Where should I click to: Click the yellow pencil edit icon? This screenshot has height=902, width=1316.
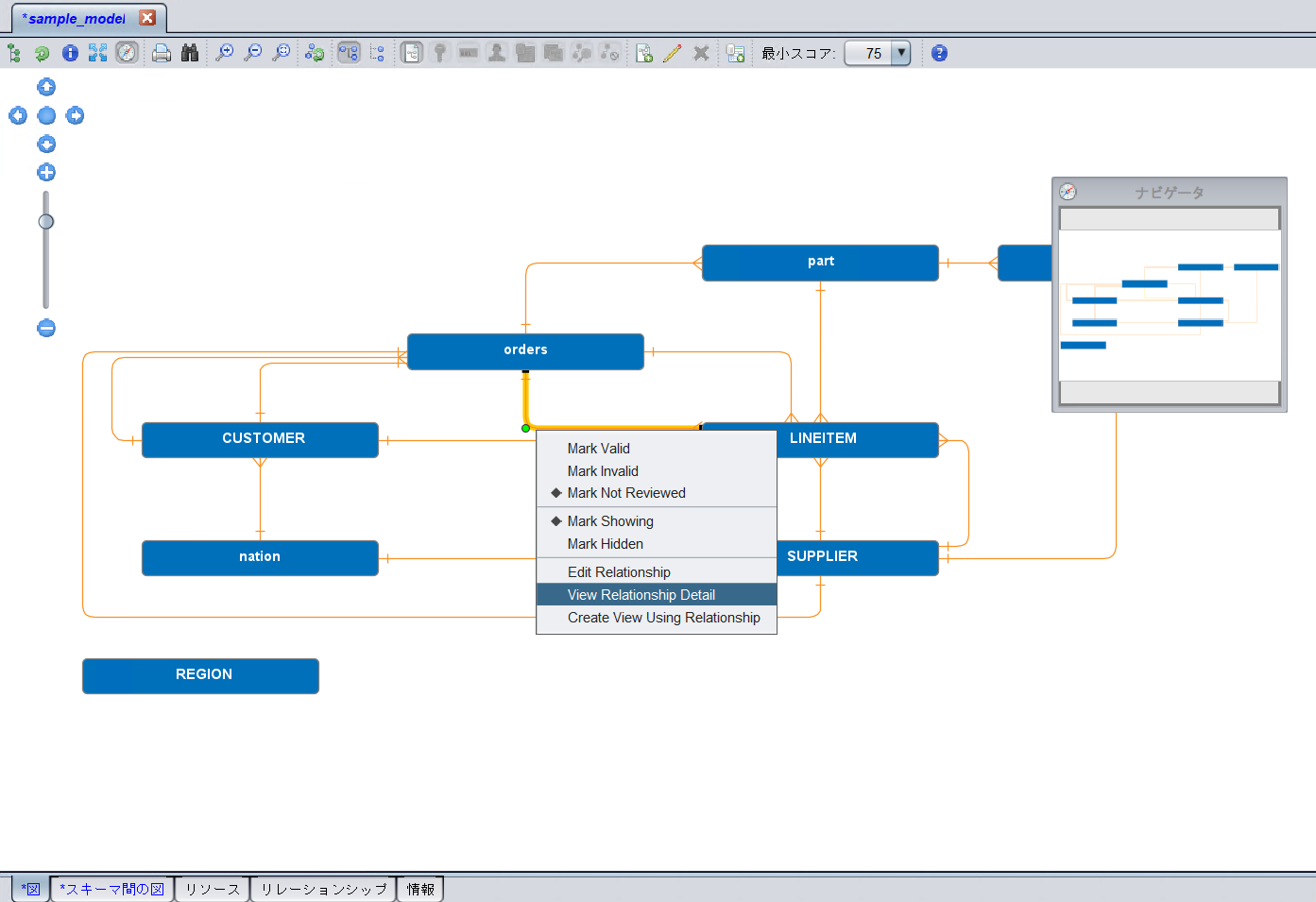pyautogui.click(x=673, y=53)
